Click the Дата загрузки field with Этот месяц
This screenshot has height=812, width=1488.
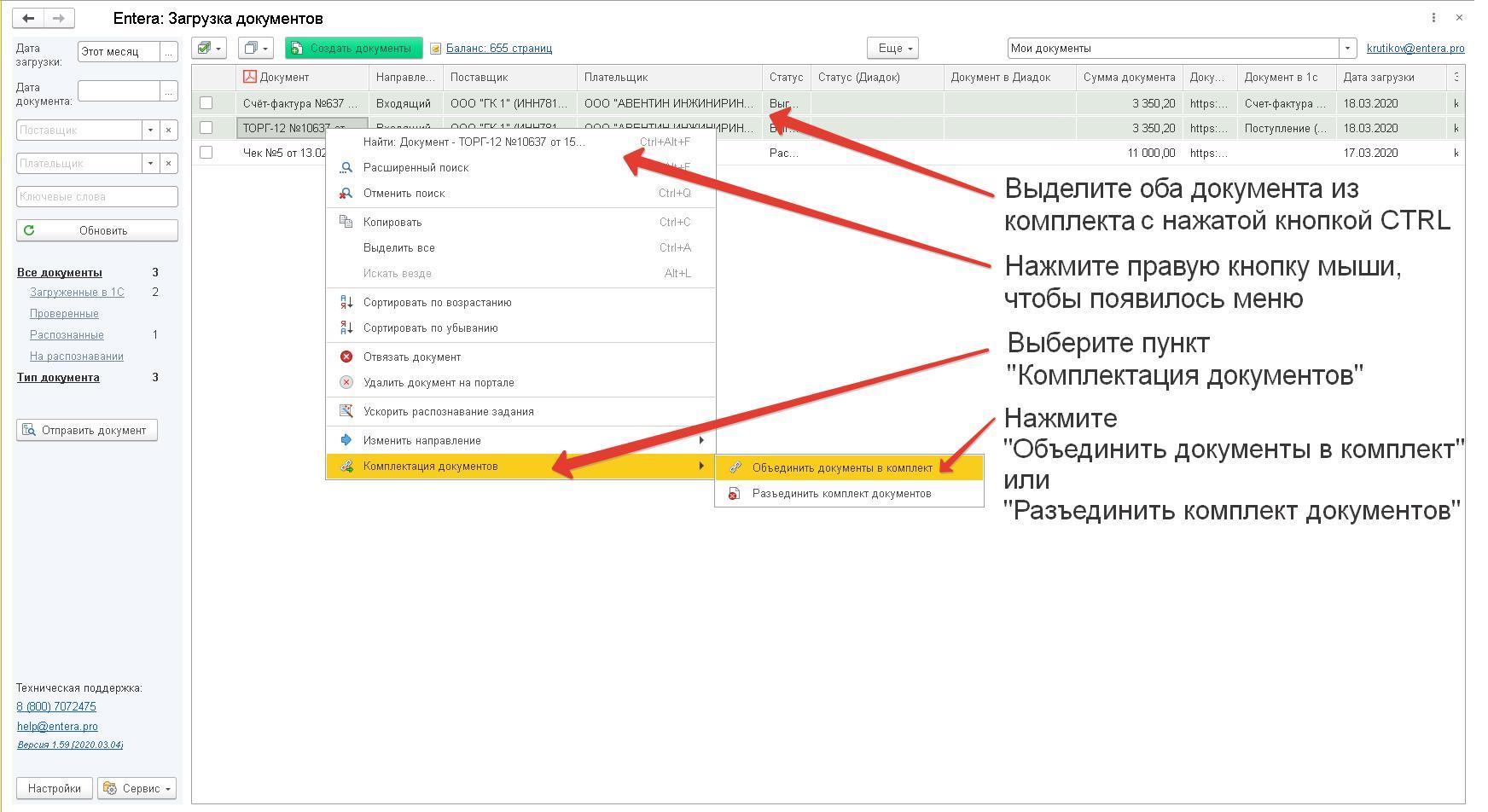pyautogui.click(x=119, y=52)
